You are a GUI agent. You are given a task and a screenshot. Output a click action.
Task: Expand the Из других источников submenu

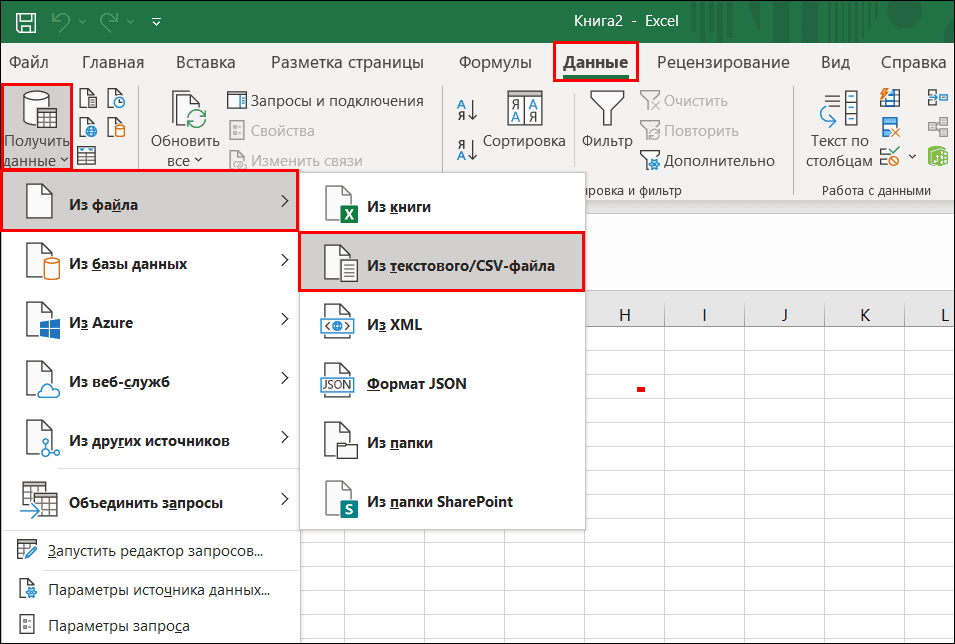tap(150, 438)
